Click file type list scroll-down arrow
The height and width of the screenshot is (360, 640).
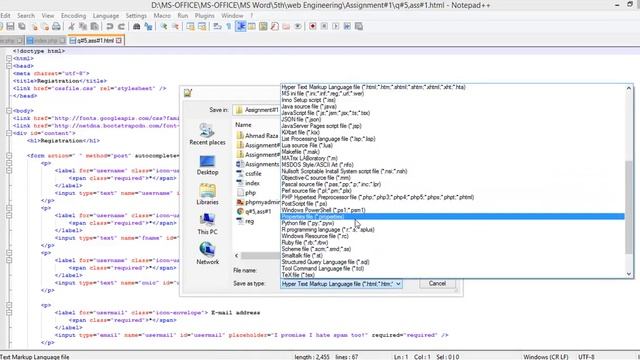coord(629,274)
